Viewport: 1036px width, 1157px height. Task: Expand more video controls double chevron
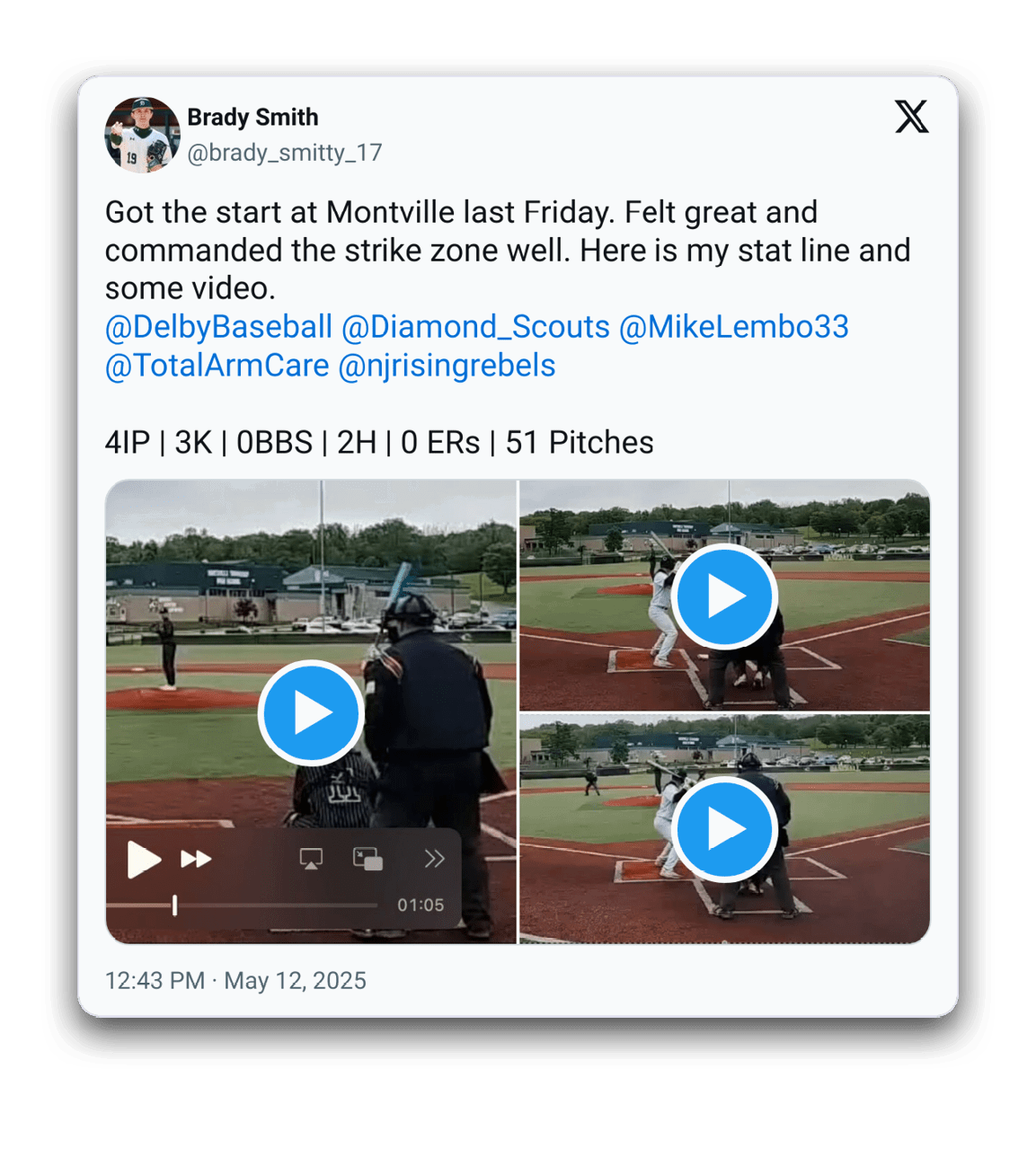click(434, 859)
